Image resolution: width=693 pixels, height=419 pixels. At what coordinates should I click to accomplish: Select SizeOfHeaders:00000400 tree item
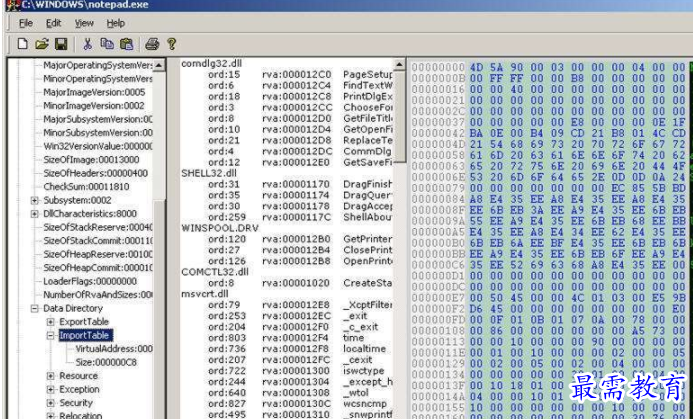(x=95, y=173)
